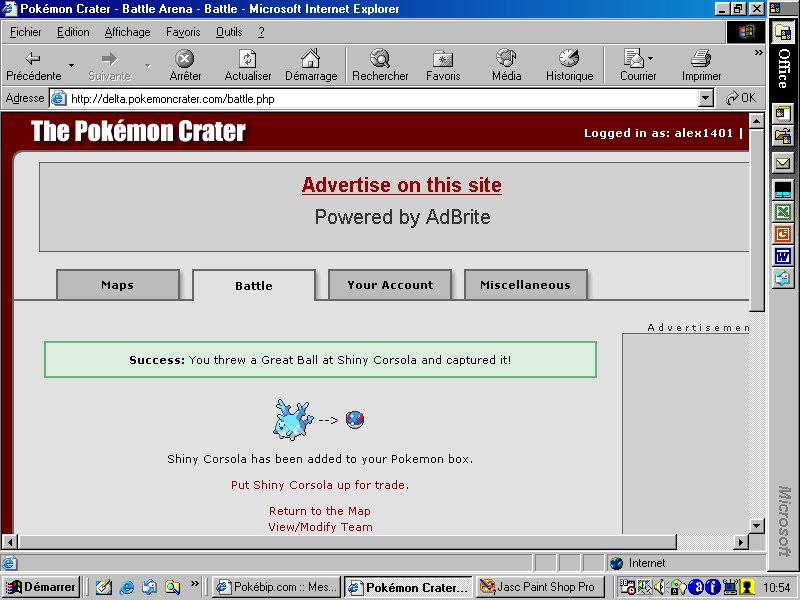800x600 pixels.
Task: Click the Advertise on this site link
Action: [x=401, y=185]
